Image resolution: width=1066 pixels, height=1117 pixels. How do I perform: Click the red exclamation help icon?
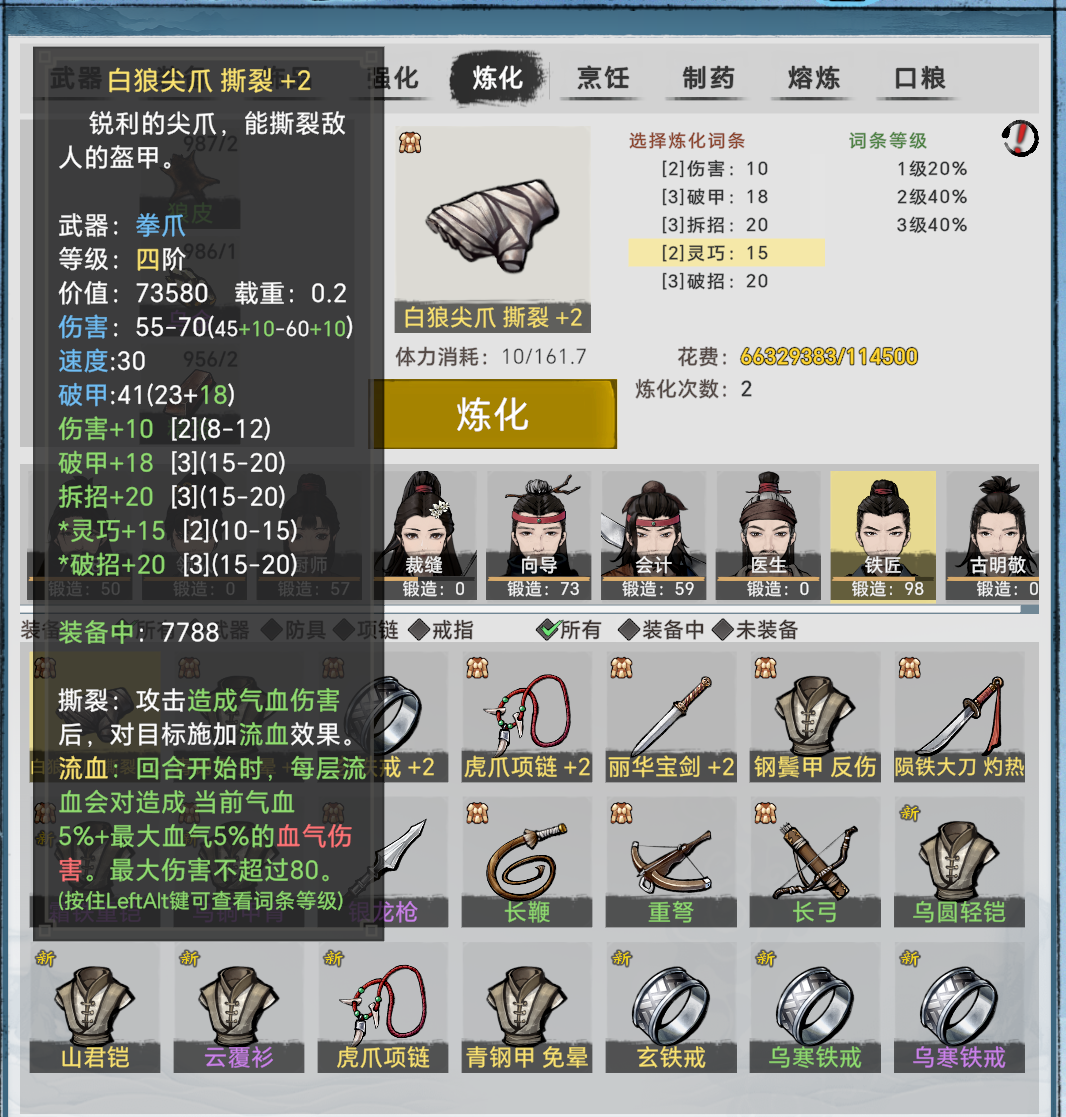click(x=1020, y=138)
